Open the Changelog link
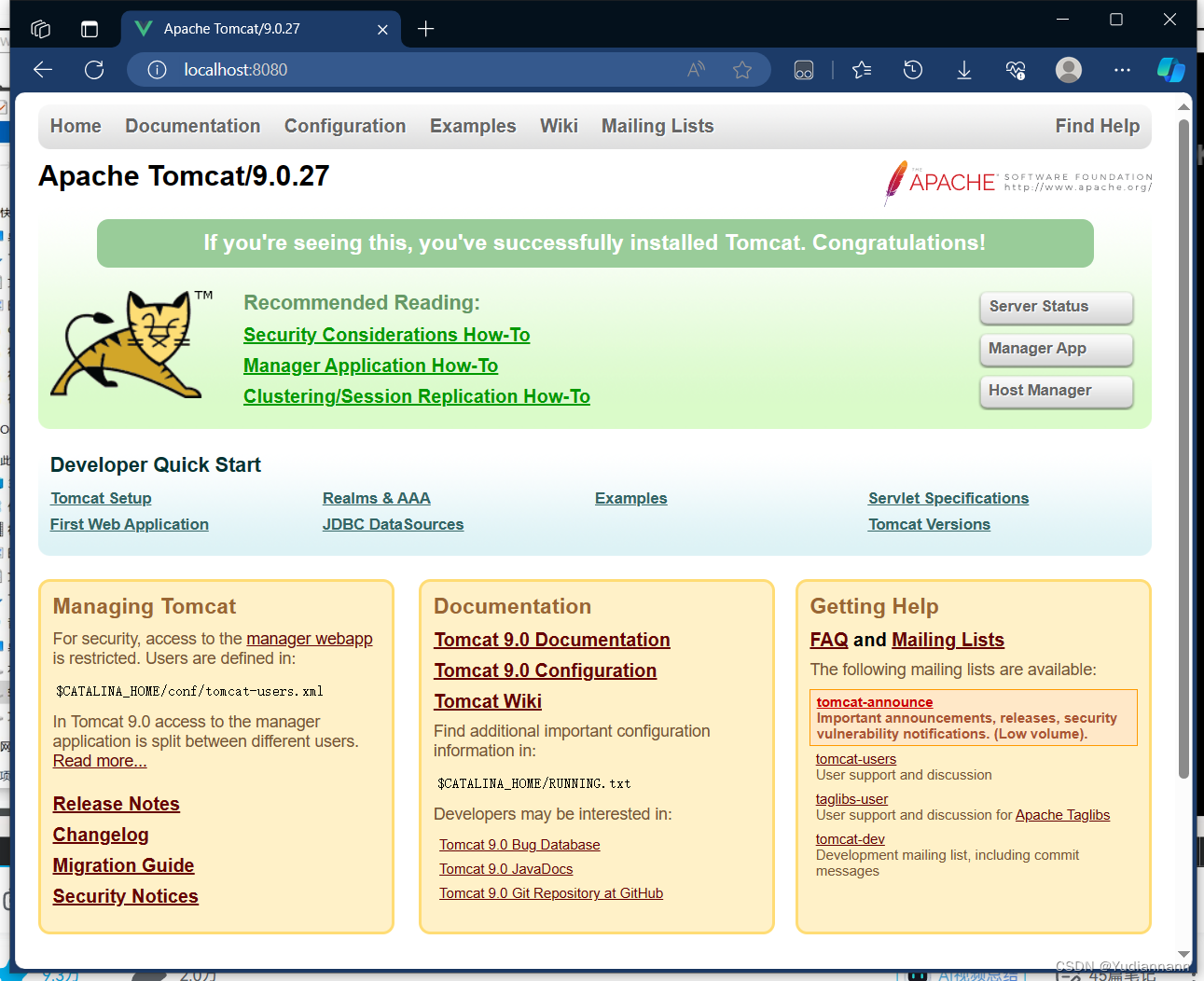Viewport: 1204px width, 981px height. click(x=101, y=835)
